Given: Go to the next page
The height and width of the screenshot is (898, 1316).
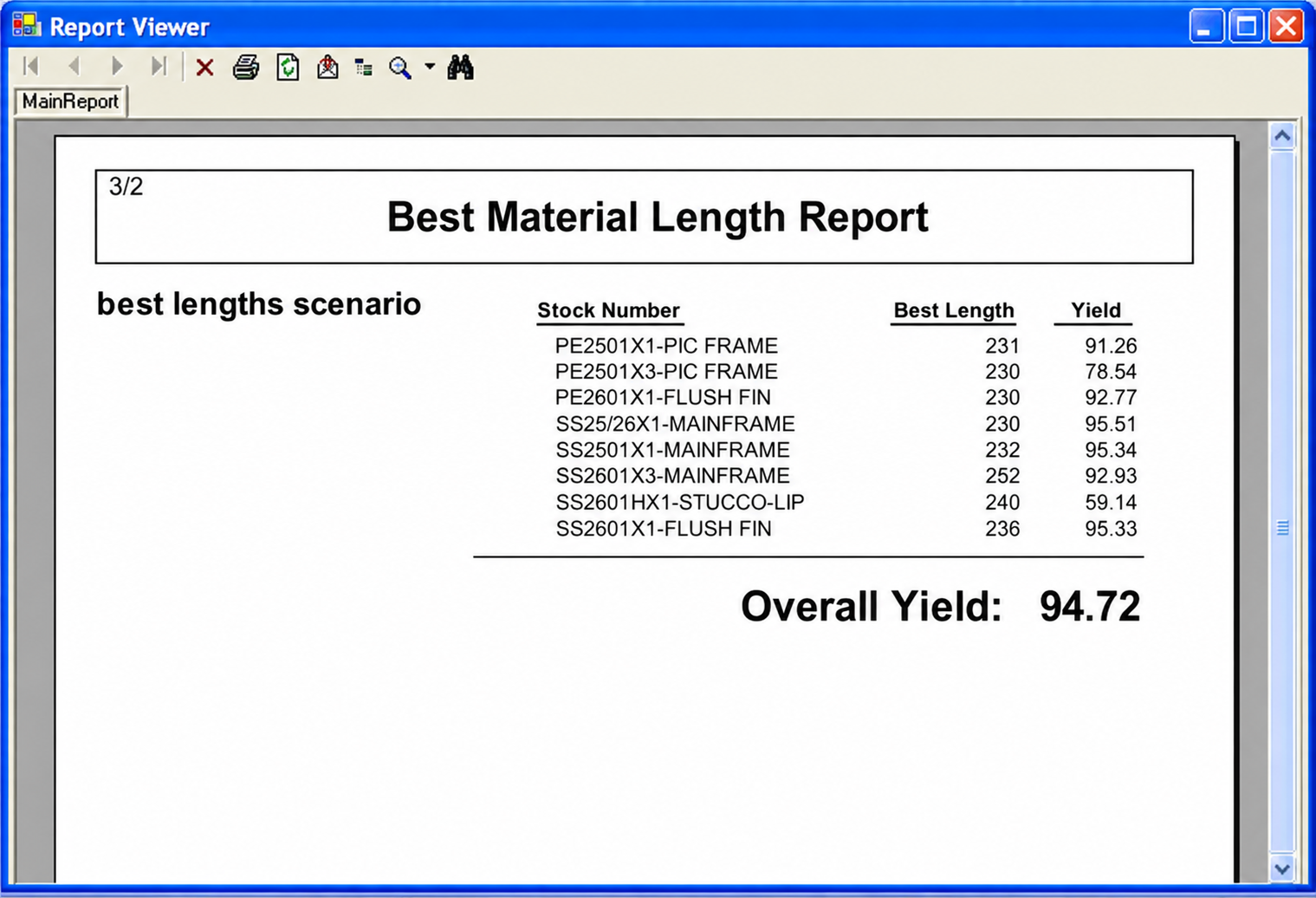Looking at the screenshot, I should tap(117, 67).
